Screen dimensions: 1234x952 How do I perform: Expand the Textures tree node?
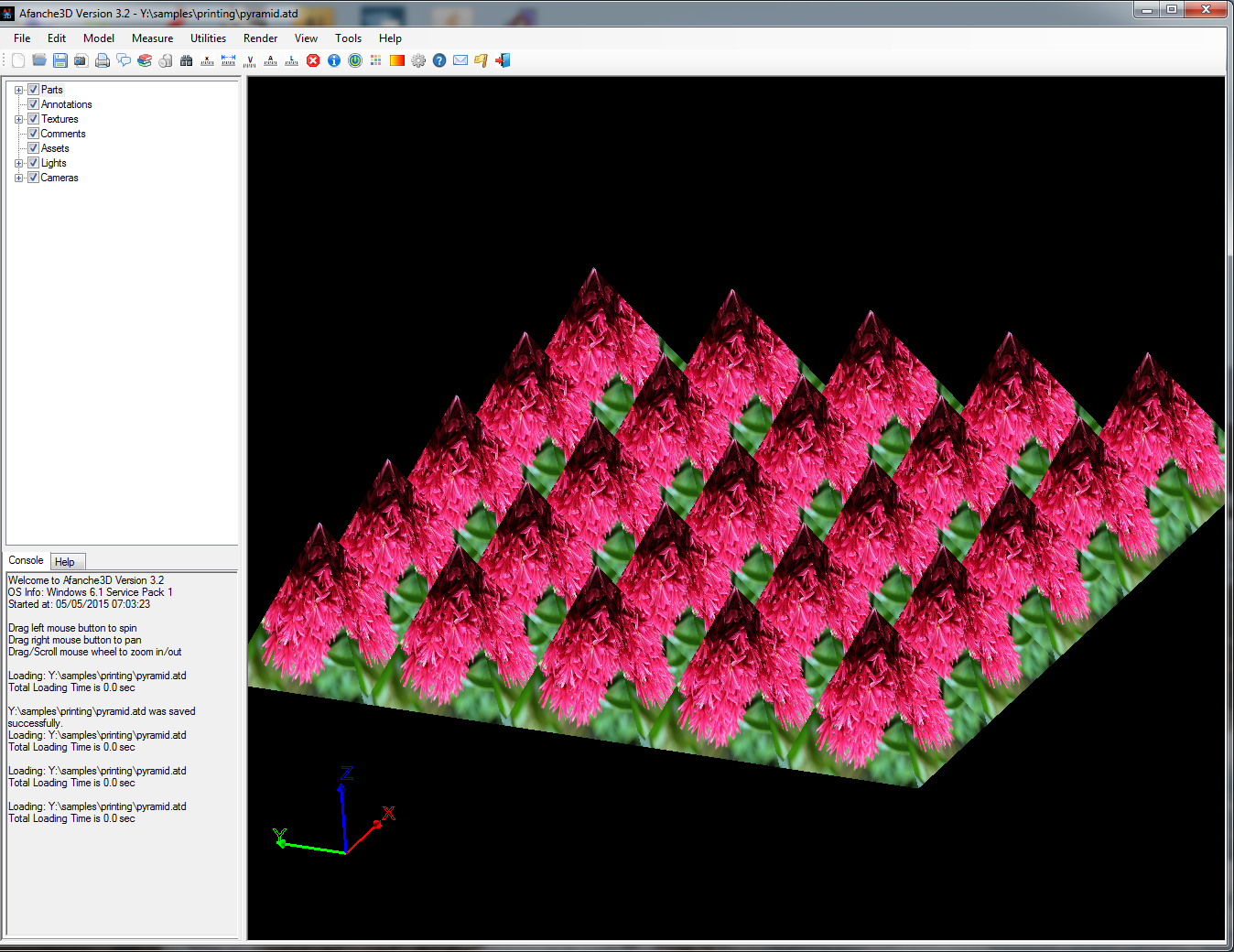(18, 119)
